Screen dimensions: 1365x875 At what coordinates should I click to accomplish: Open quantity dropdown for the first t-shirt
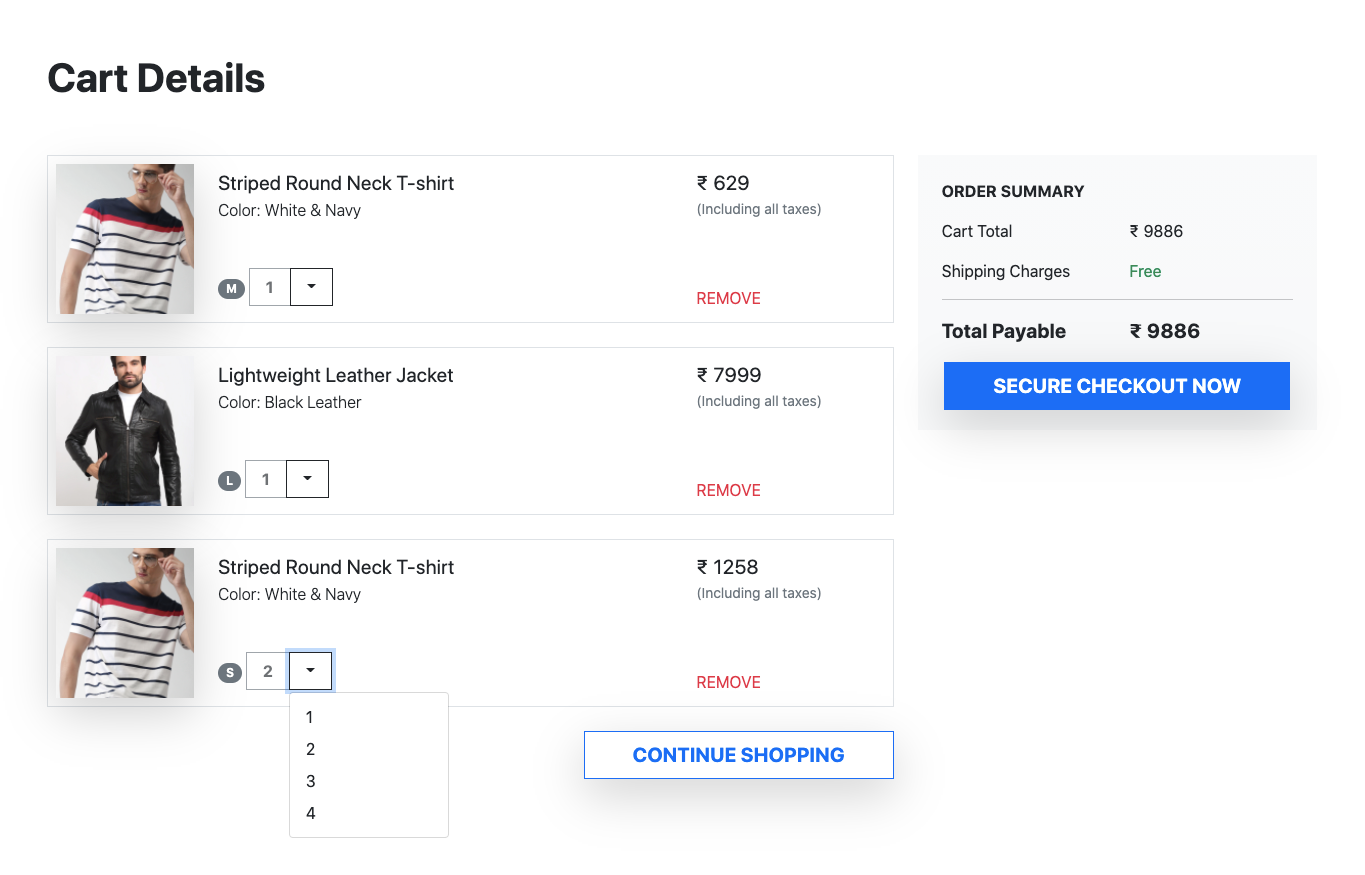(x=311, y=286)
